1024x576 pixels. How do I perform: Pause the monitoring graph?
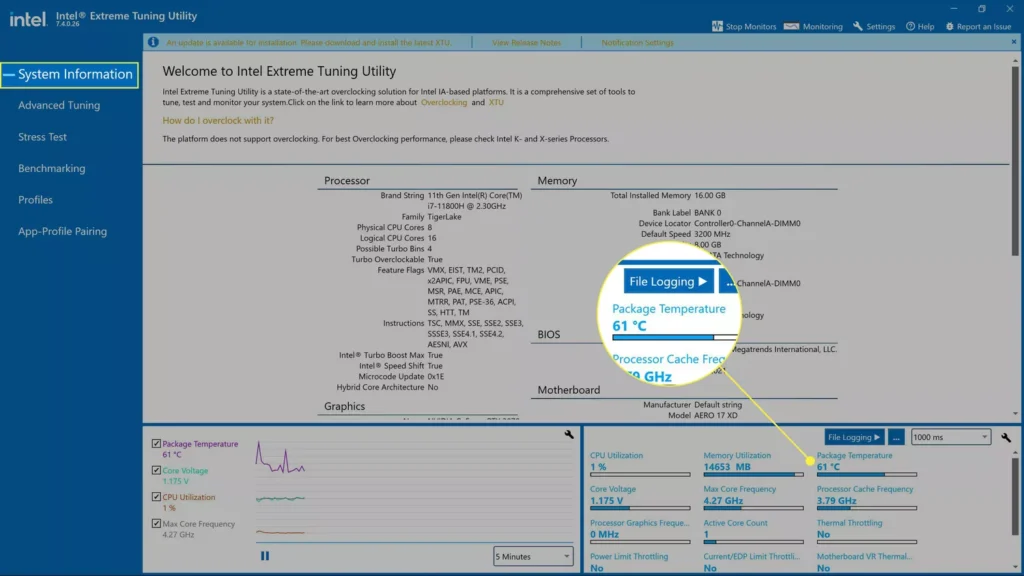[264, 556]
